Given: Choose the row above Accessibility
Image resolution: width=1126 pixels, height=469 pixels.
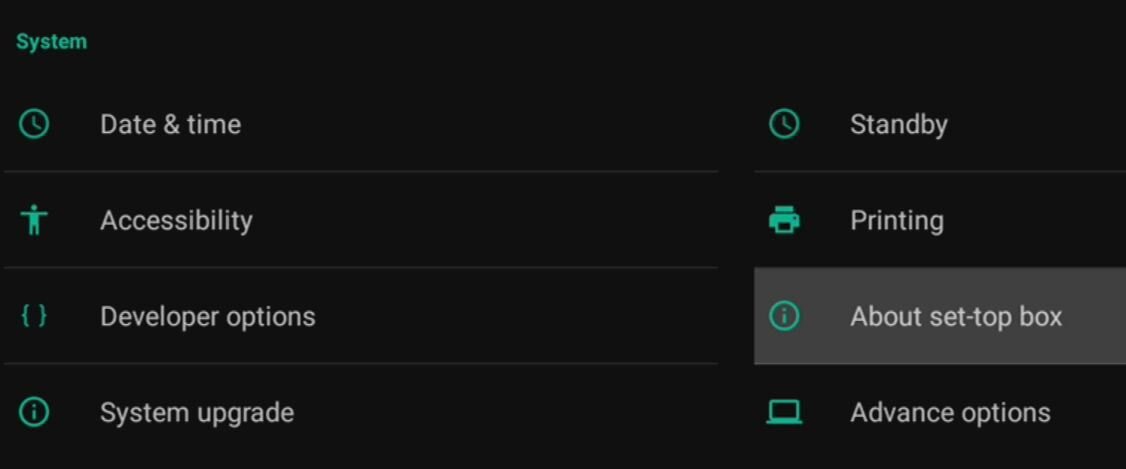Looking at the screenshot, I should tap(360, 124).
